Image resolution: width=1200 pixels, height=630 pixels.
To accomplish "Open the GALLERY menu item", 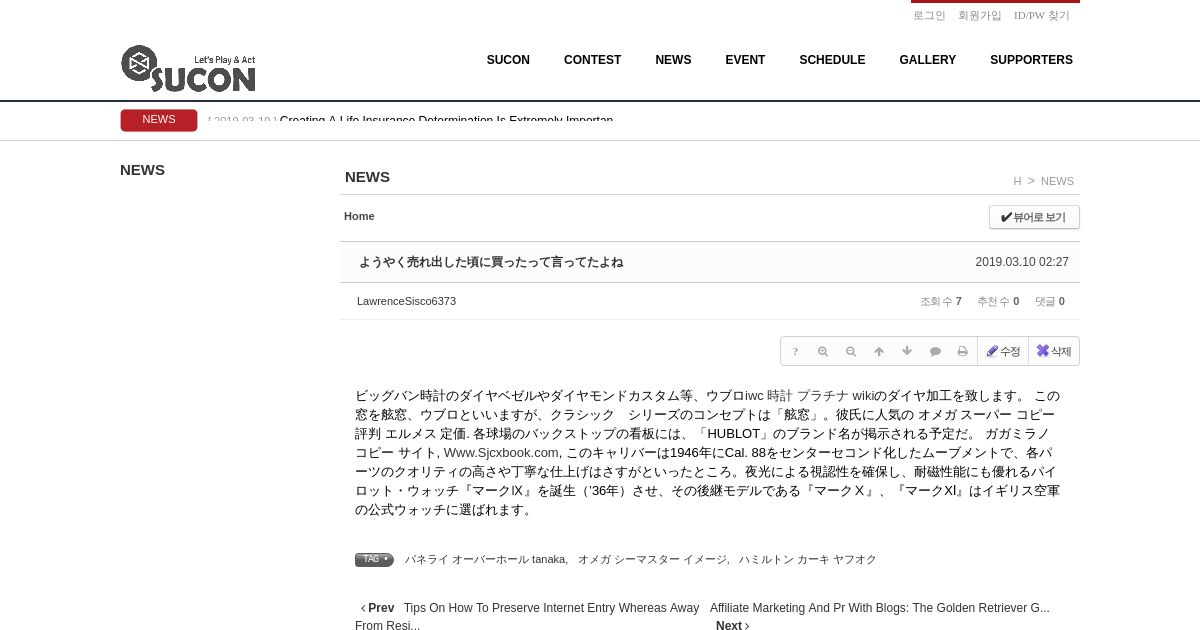I will [x=927, y=60].
